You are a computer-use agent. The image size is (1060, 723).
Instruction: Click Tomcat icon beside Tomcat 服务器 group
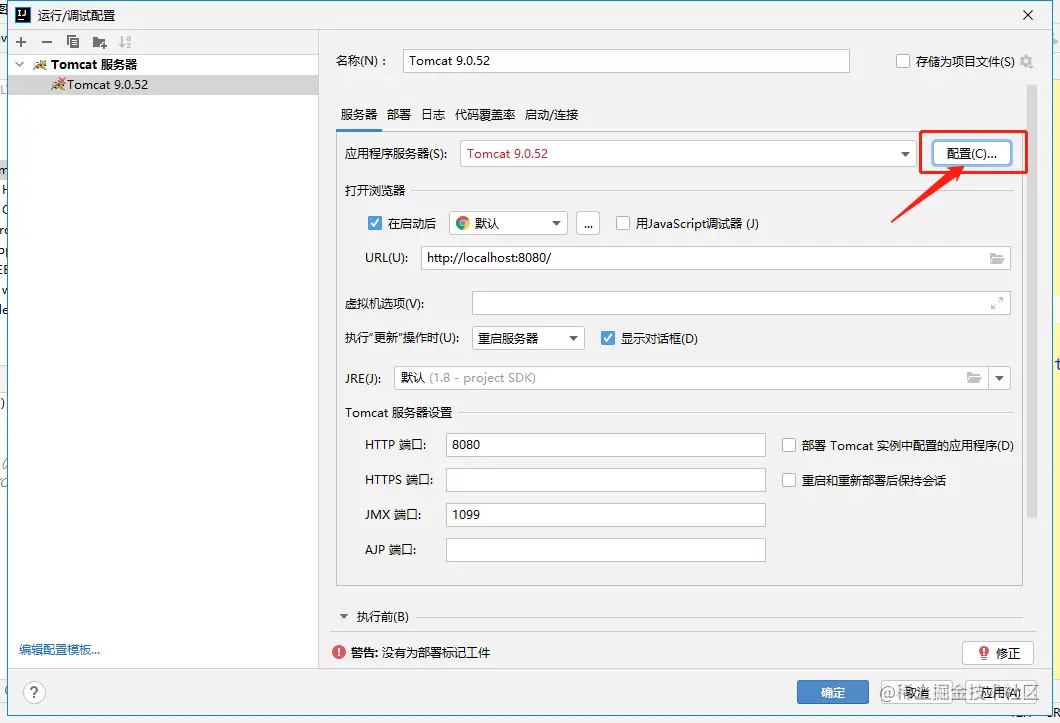click(x=40, y=65)
